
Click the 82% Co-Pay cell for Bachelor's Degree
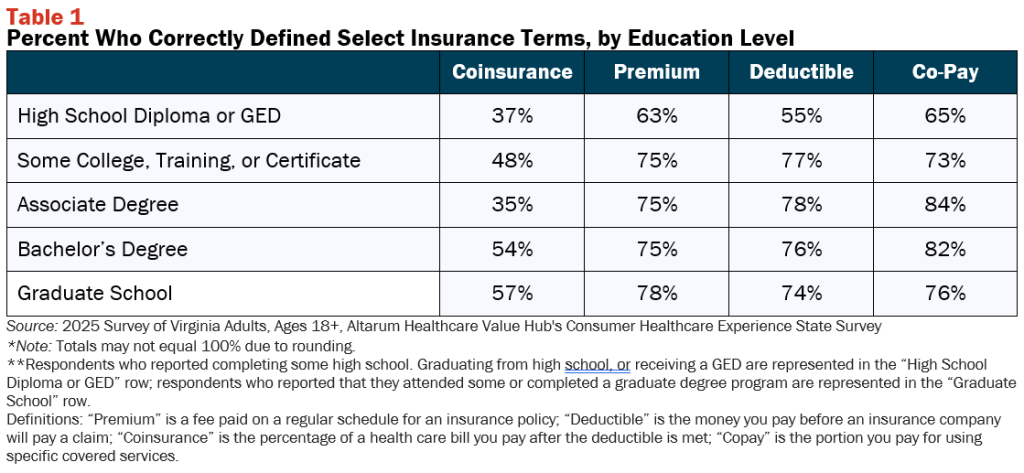coord(945,249)
